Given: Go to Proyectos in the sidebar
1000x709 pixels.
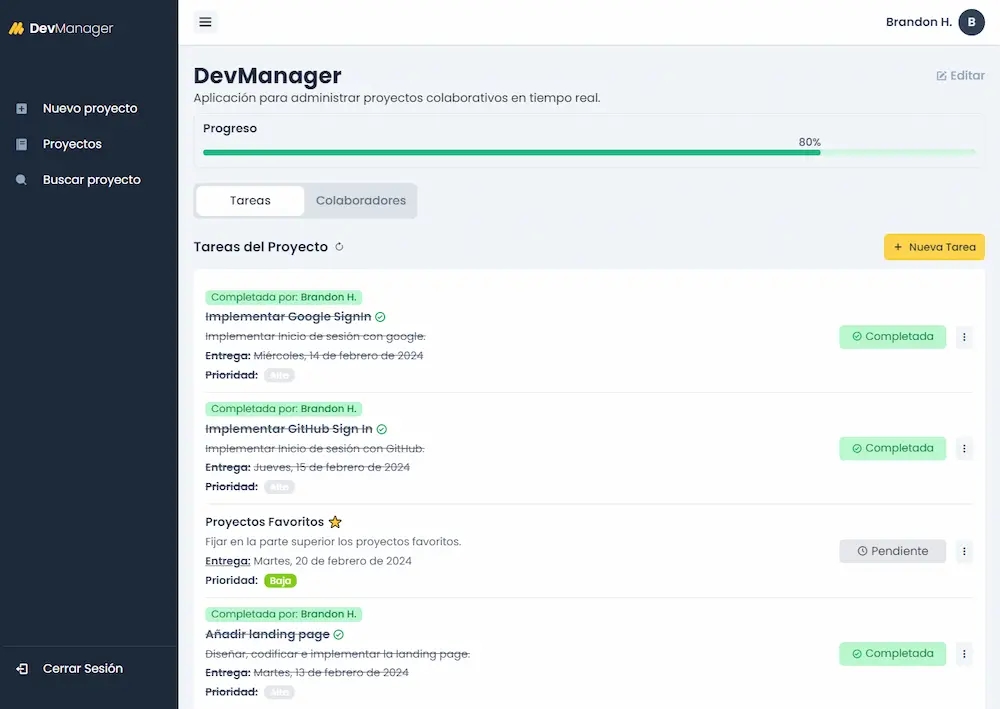Looking at the screenshot, I should [x=72, y=144].
